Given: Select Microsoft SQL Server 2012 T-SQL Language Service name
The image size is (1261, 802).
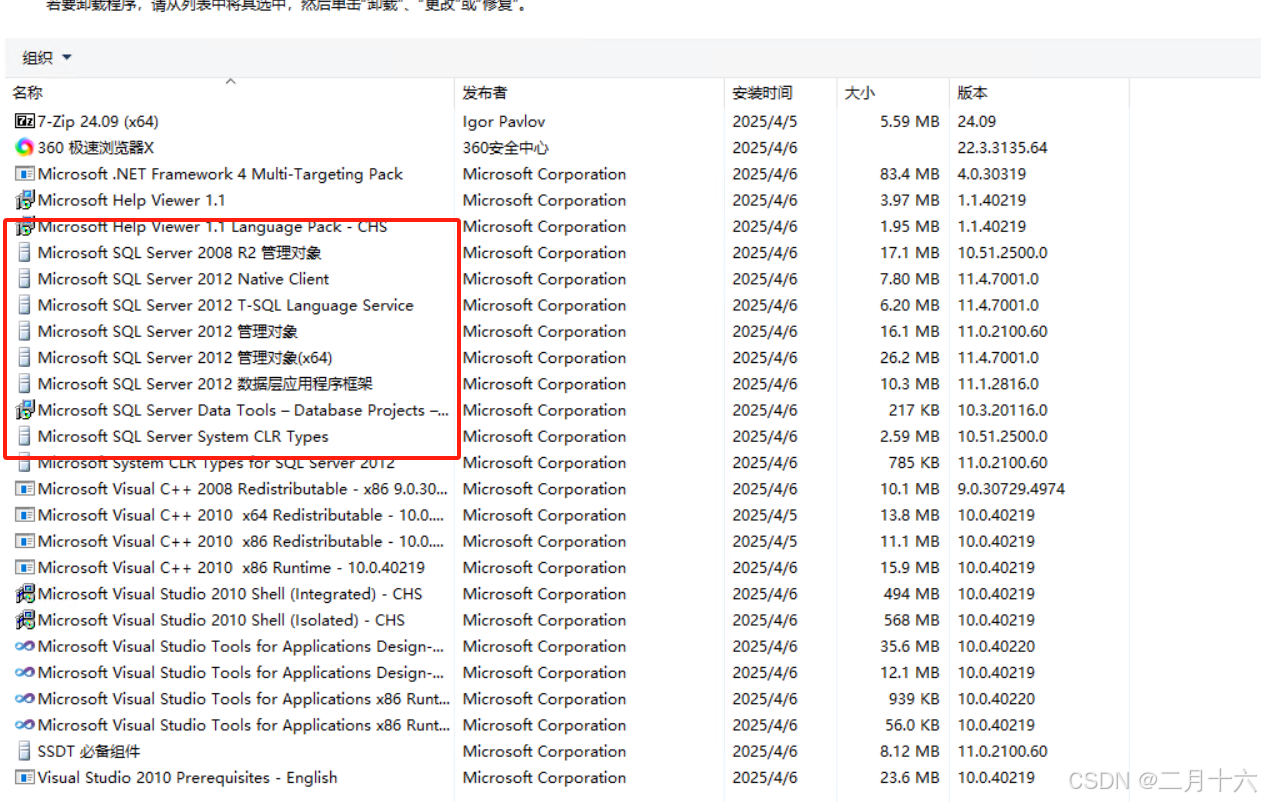Looking at the screenshot, I should click(225, 305).
